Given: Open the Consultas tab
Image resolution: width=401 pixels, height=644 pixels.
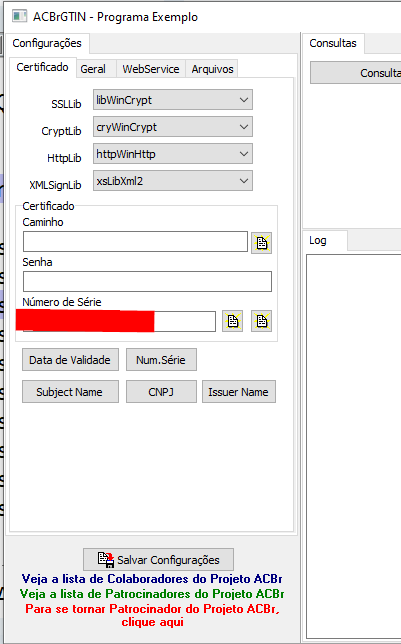Looking at the screenshot, I should point(333,43).
